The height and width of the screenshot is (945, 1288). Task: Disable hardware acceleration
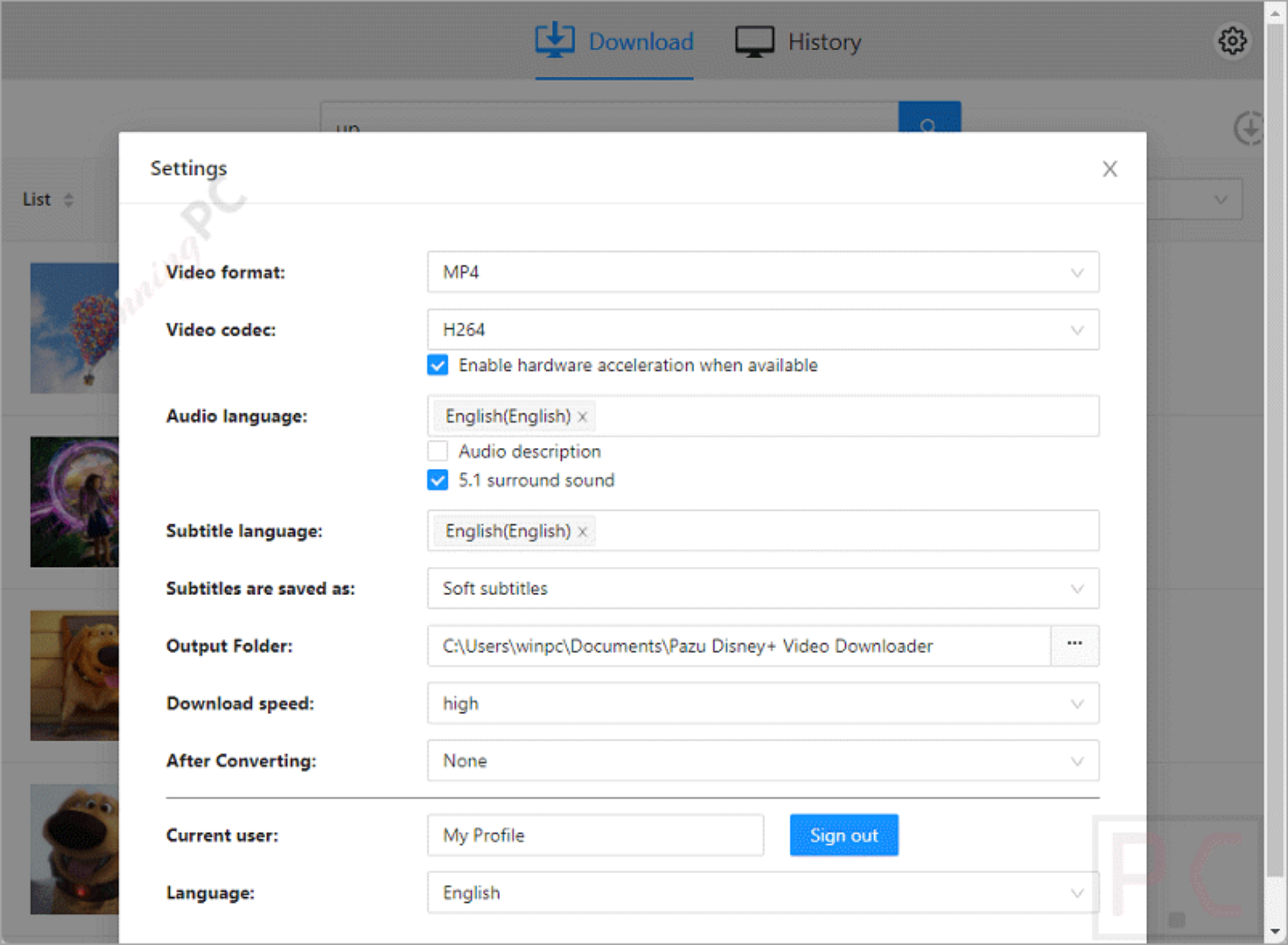437,365
